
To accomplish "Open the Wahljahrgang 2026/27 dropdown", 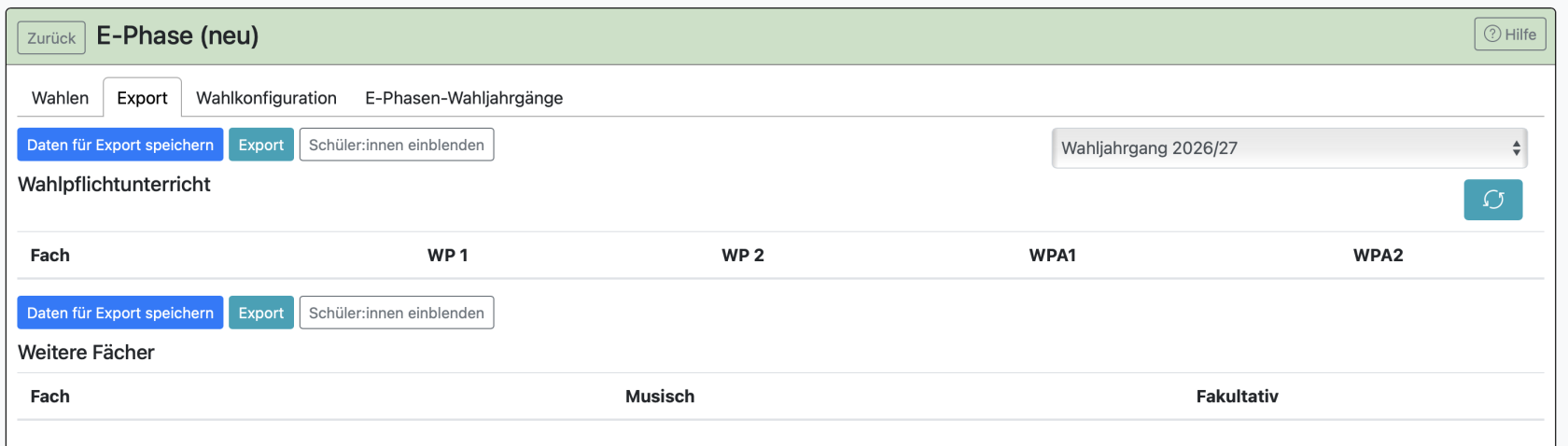I will (x=1289, y=148).
